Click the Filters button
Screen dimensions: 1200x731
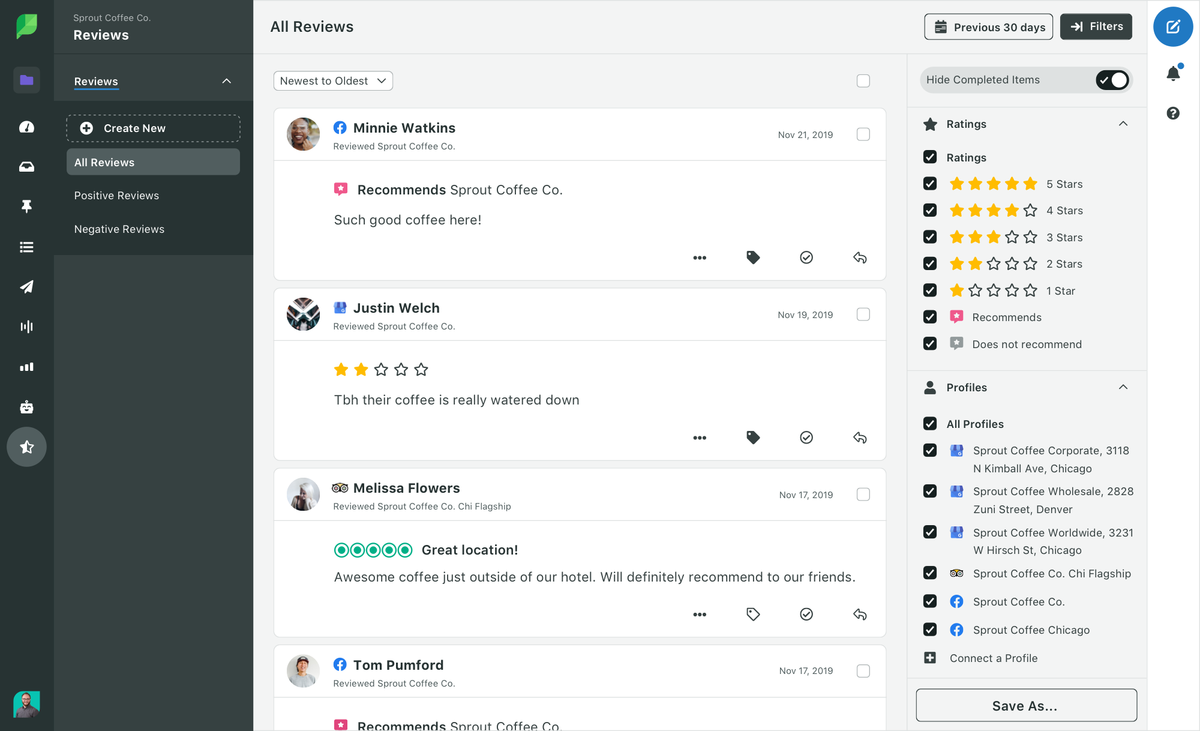[1096, 27]
